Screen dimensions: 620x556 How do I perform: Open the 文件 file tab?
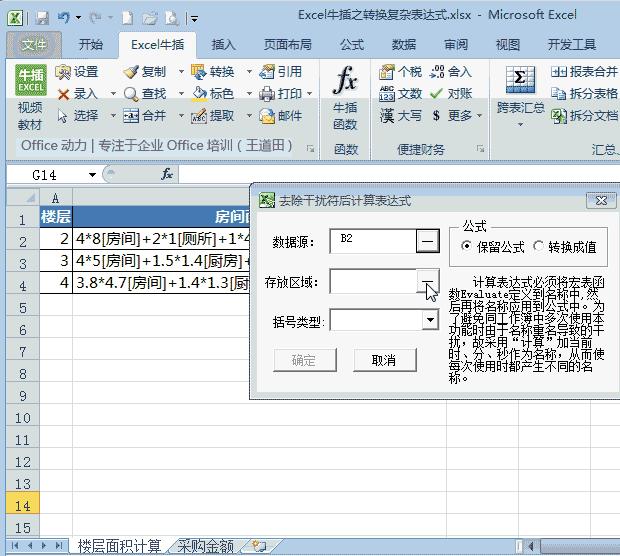(34, 45)
